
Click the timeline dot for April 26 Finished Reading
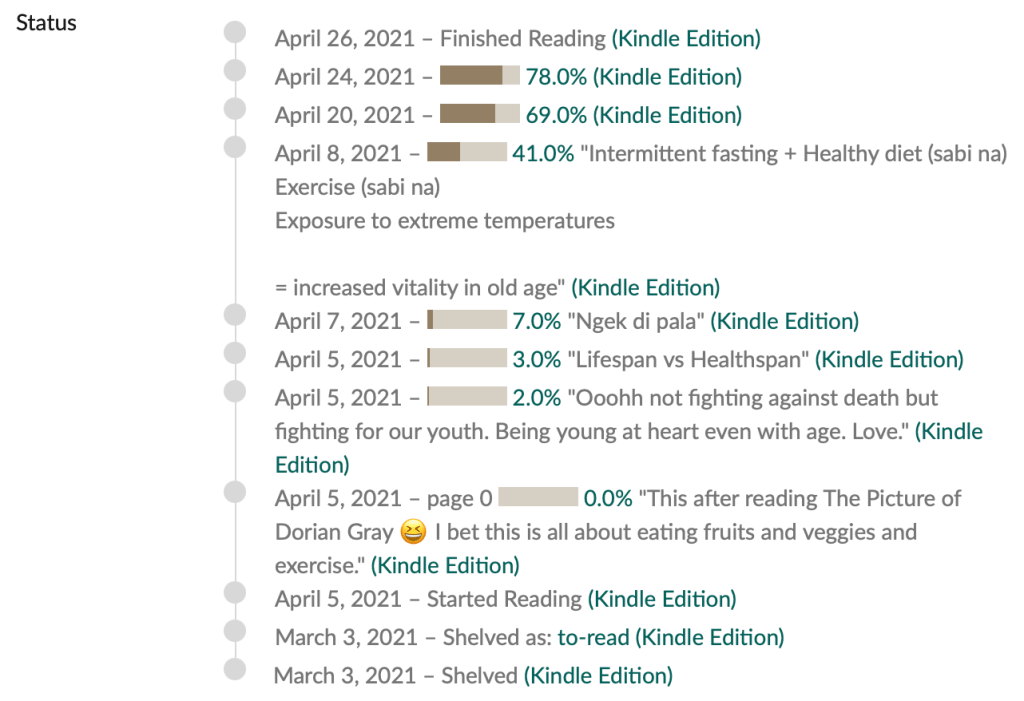[x=235, y=33]
